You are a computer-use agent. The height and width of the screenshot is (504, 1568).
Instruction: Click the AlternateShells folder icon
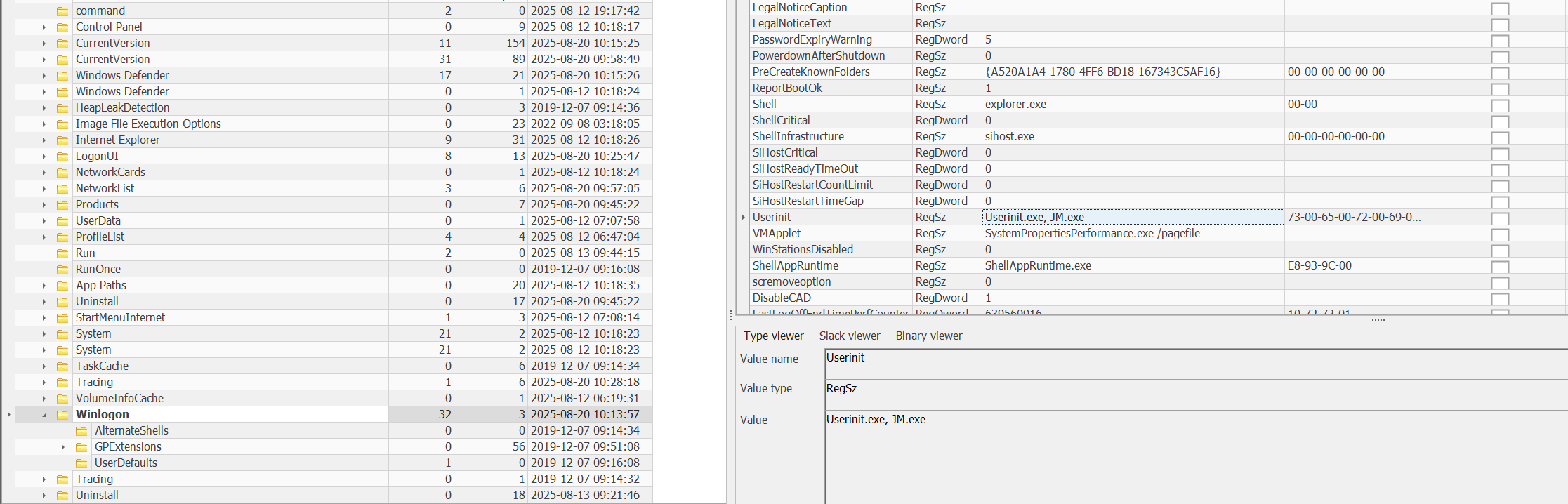(x=81, y=431)
